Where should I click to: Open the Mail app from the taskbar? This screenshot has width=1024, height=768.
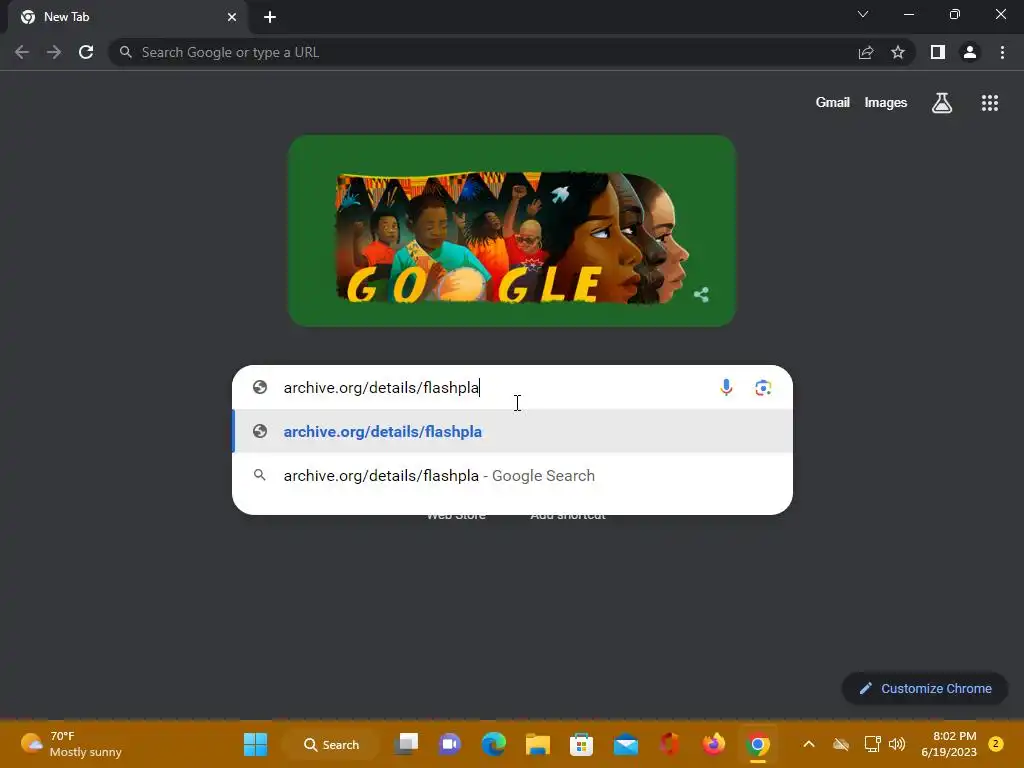pyautogui.click(x=626, y=744)
